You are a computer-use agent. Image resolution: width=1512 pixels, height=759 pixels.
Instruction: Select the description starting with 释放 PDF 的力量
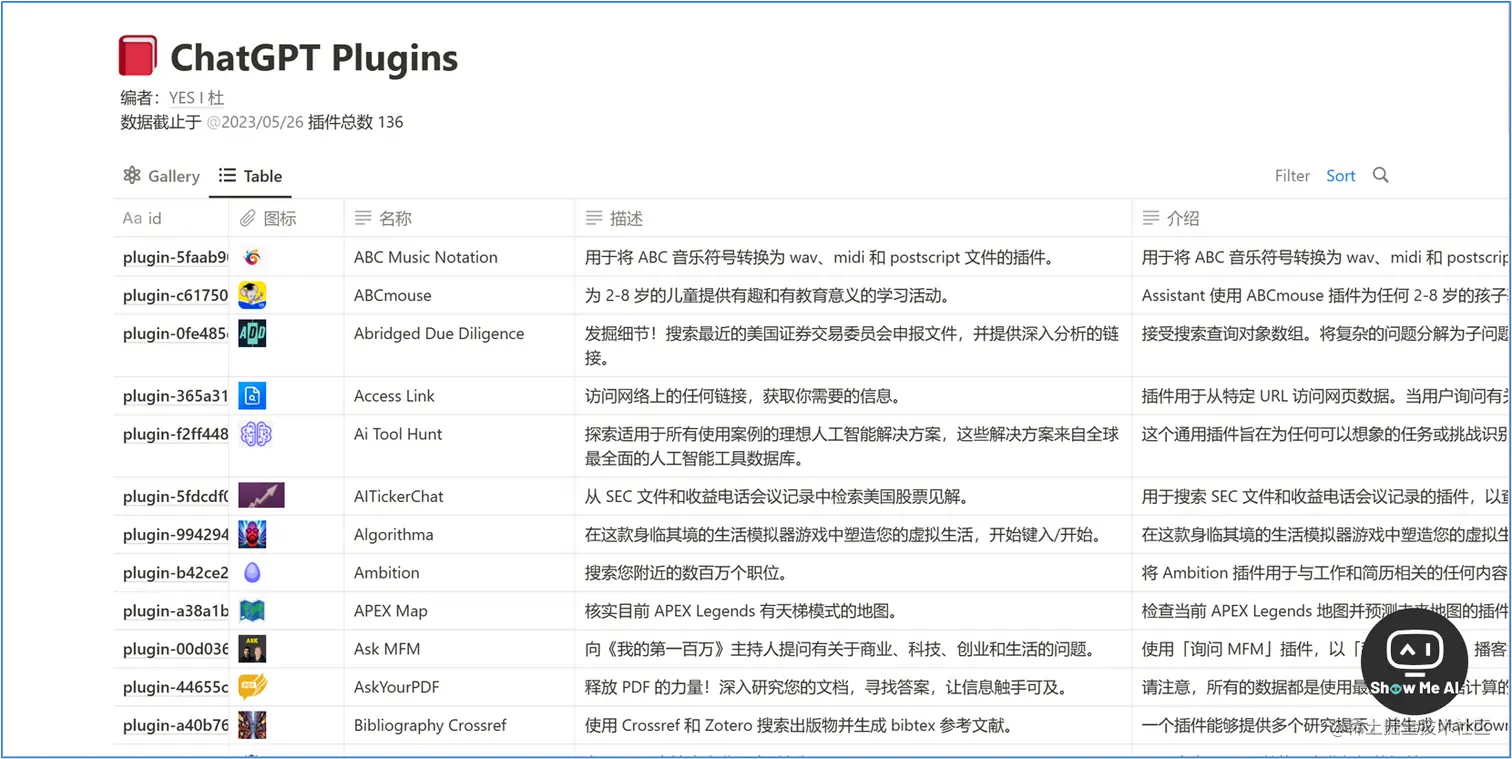coord(853,686)
